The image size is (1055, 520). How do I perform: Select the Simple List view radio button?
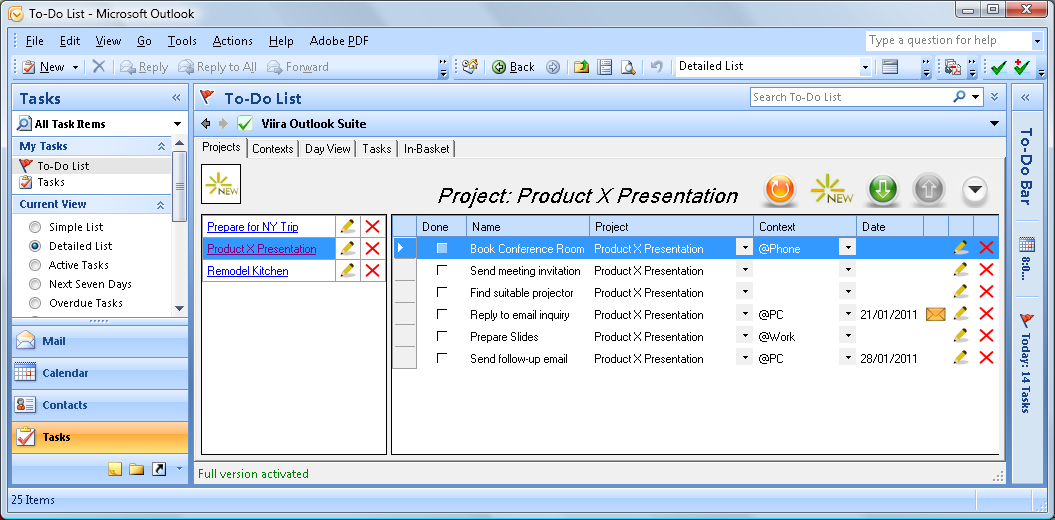[35, 227]
